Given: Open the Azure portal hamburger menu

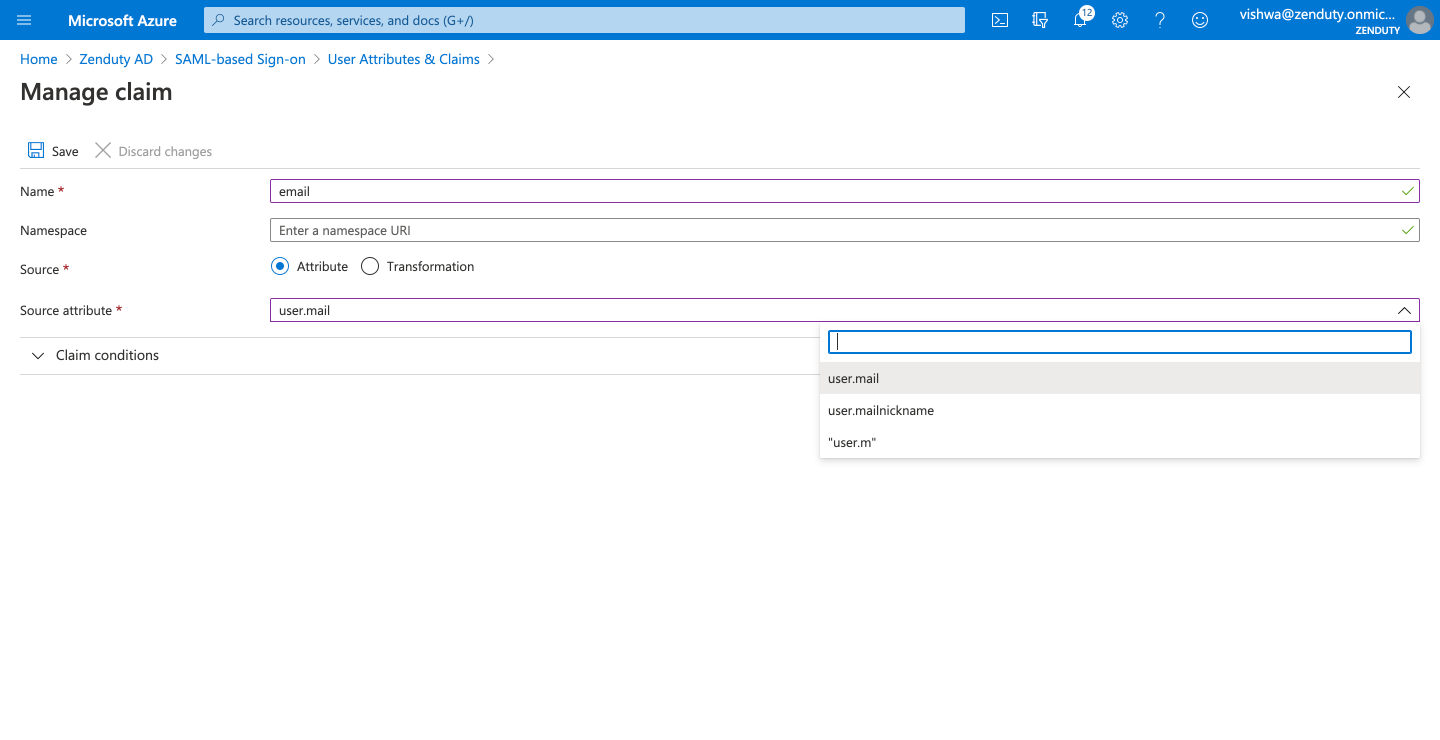Looking at the screenshot, I should [x=25, y=20].
